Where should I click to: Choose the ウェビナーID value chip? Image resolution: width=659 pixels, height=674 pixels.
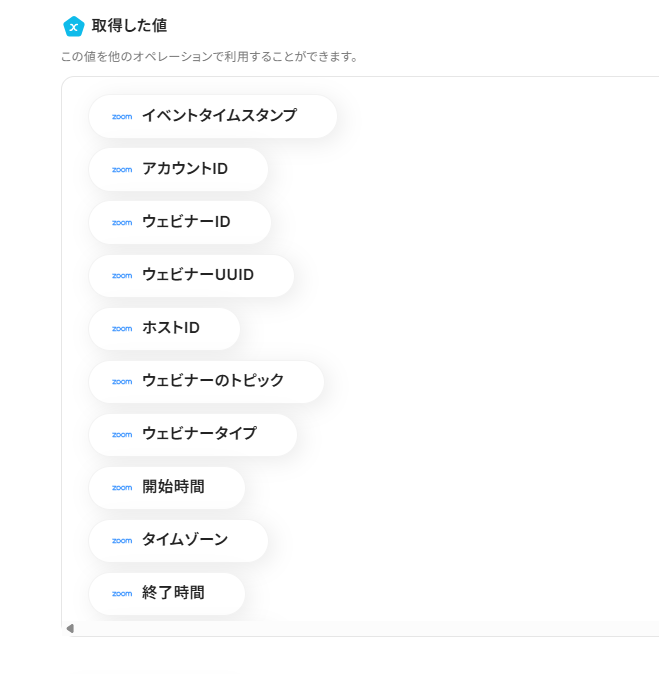(180, 222)
